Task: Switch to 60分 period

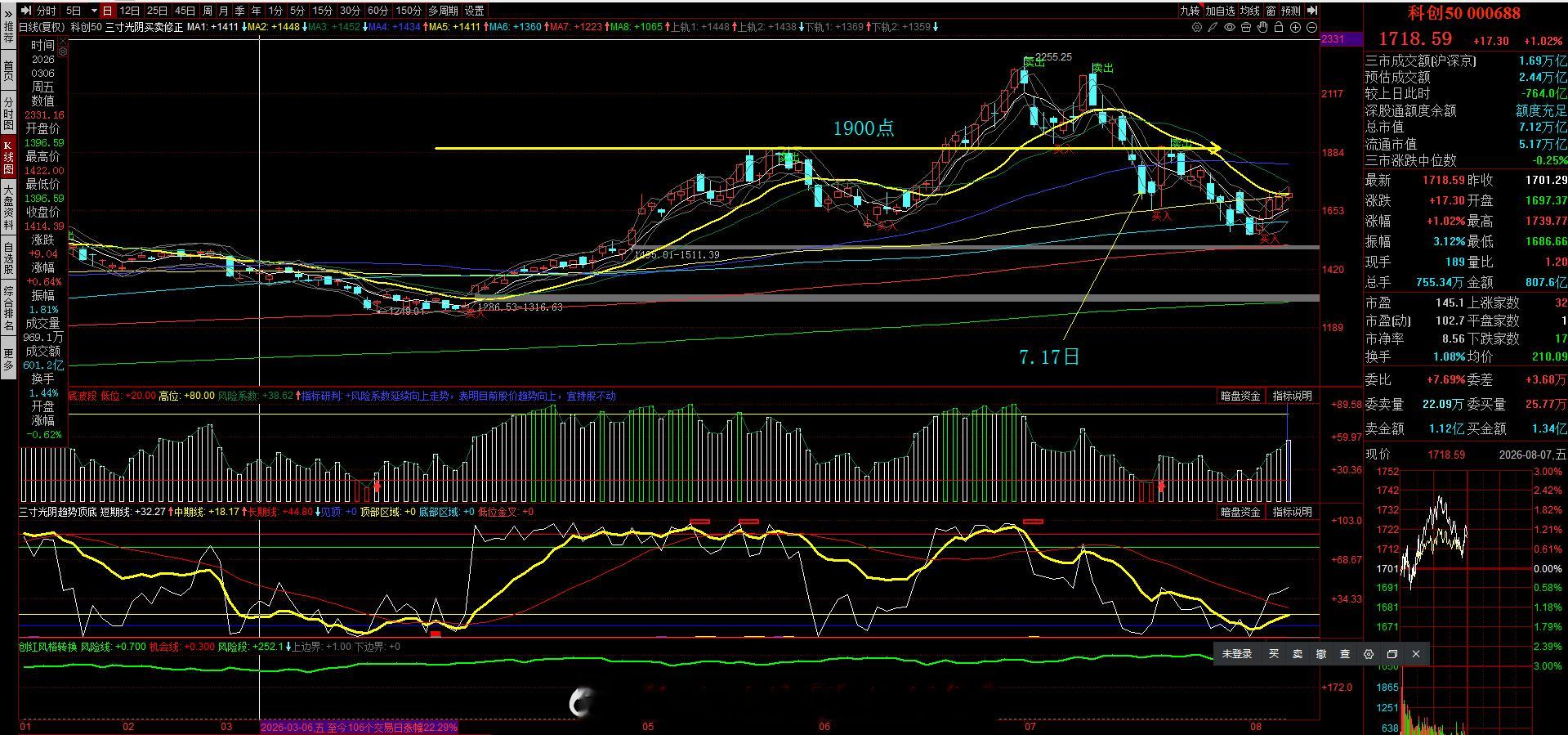Action: point(378,11)
